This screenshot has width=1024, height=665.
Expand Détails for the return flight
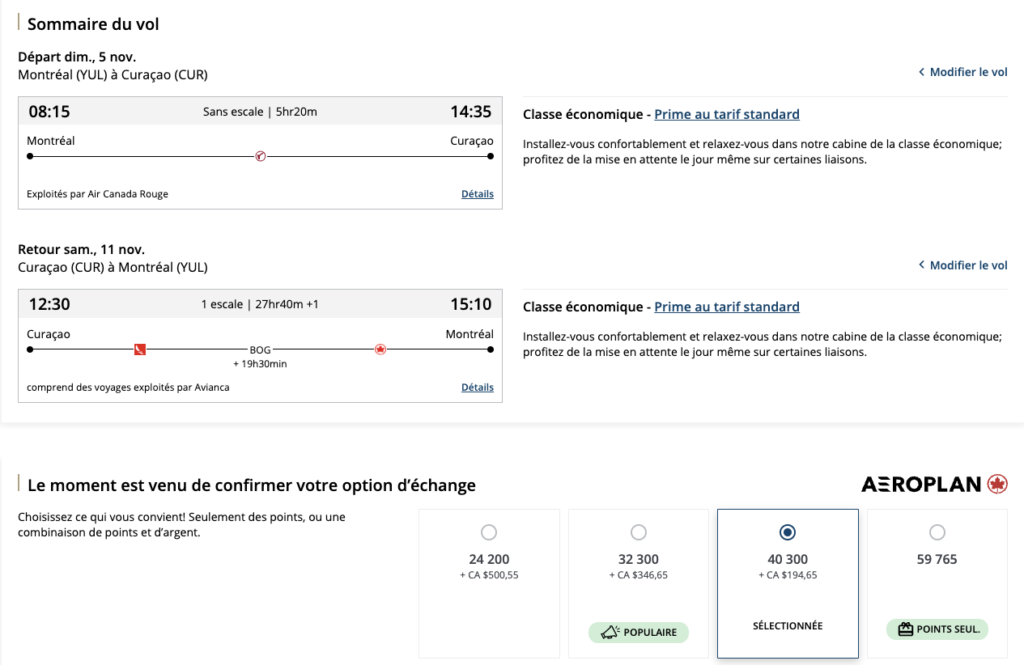click(477, 387)
